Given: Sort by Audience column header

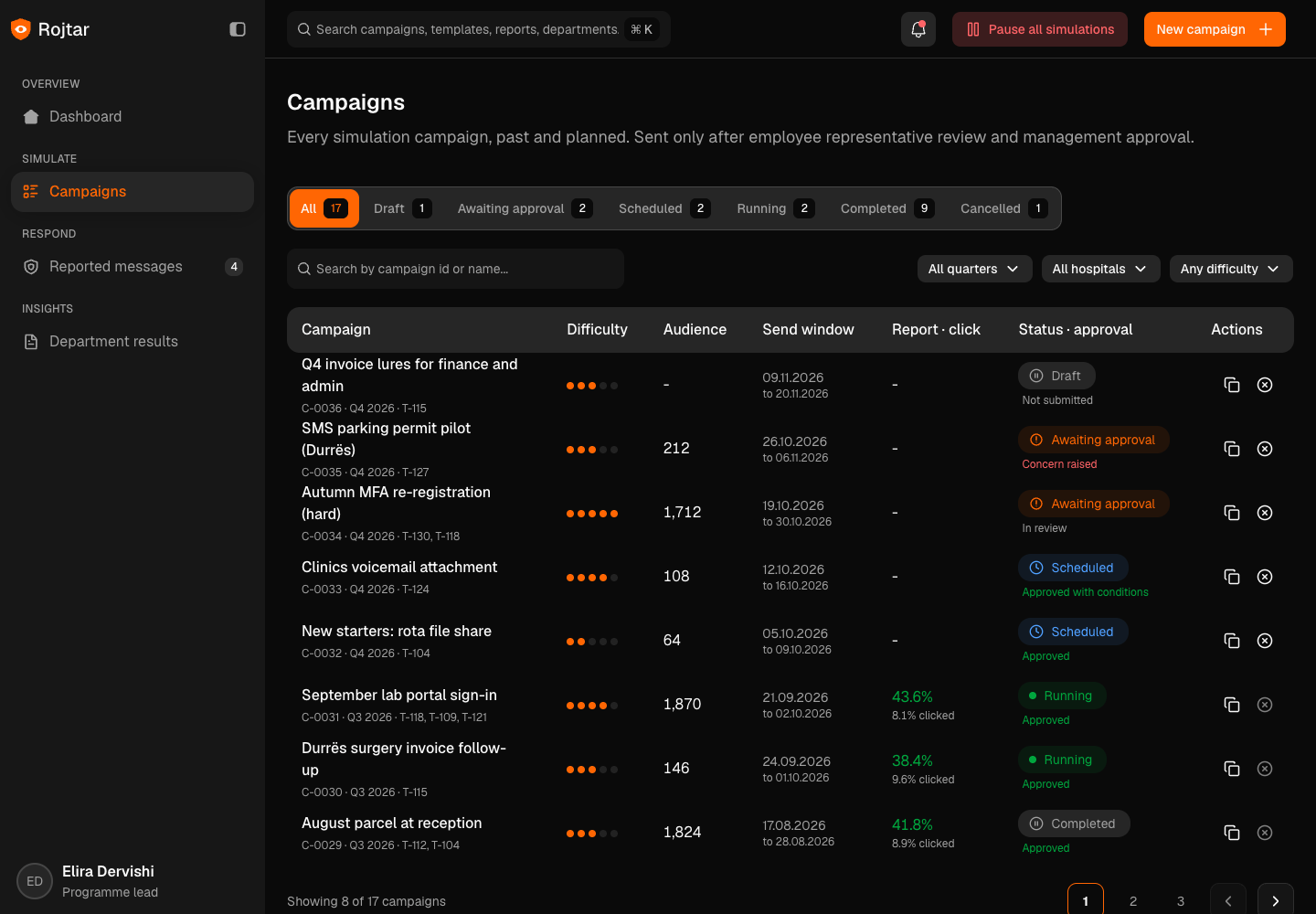Looking at the screenshot, I should pyautogui.click(x=695, y=330).
